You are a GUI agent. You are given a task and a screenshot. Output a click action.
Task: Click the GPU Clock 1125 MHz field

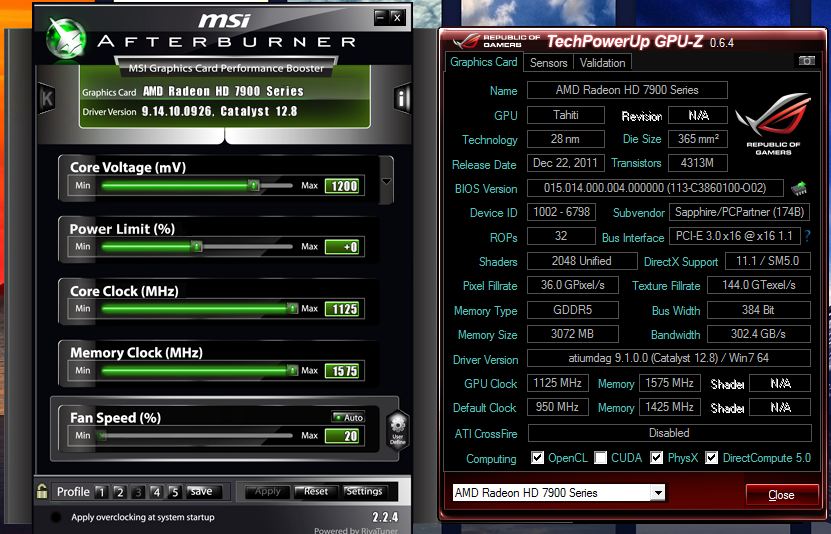558,382
